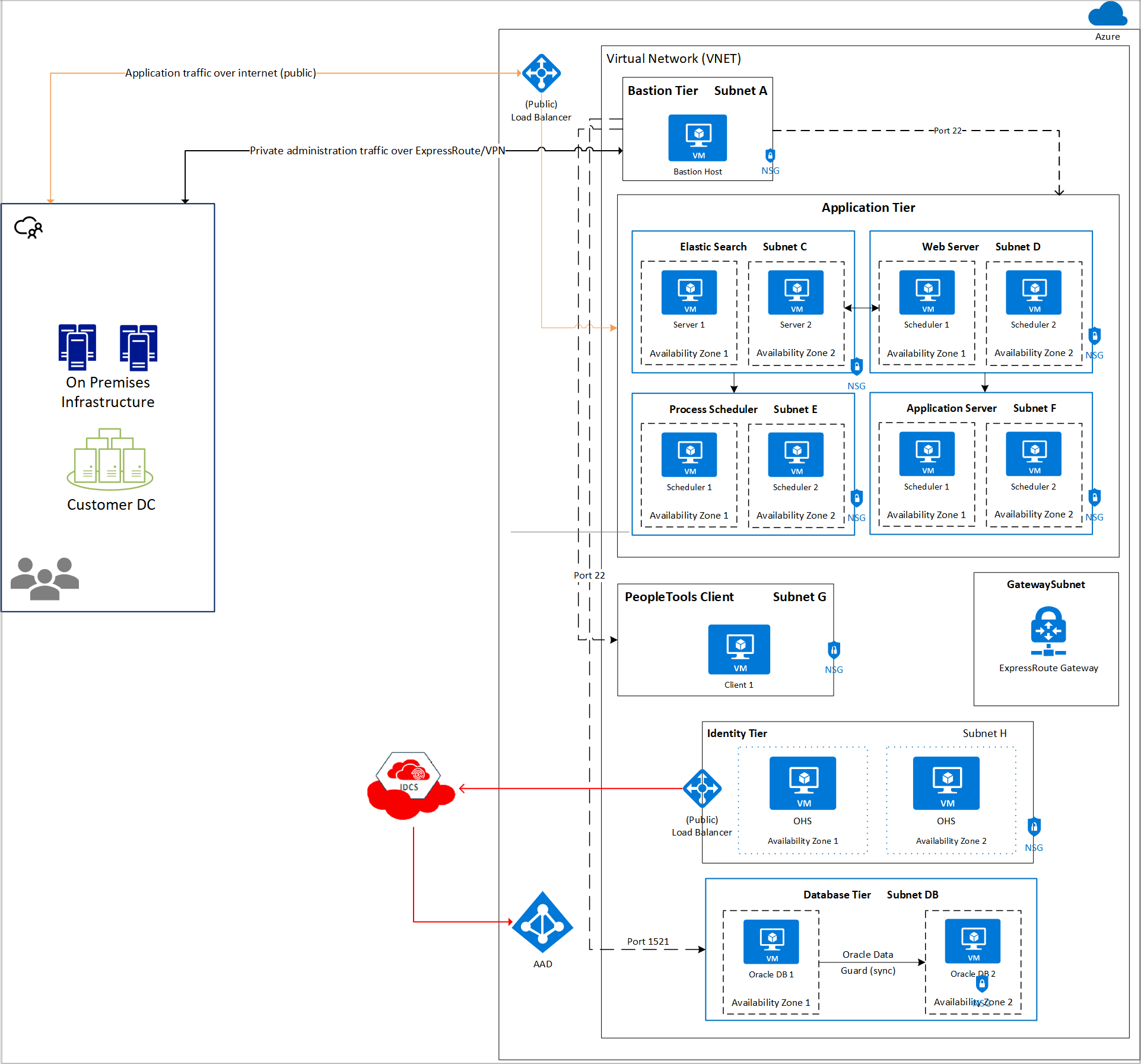The image size is (1141, 1064).
Task: Click NSG shield beside Subnet D
Action: 1095,336
